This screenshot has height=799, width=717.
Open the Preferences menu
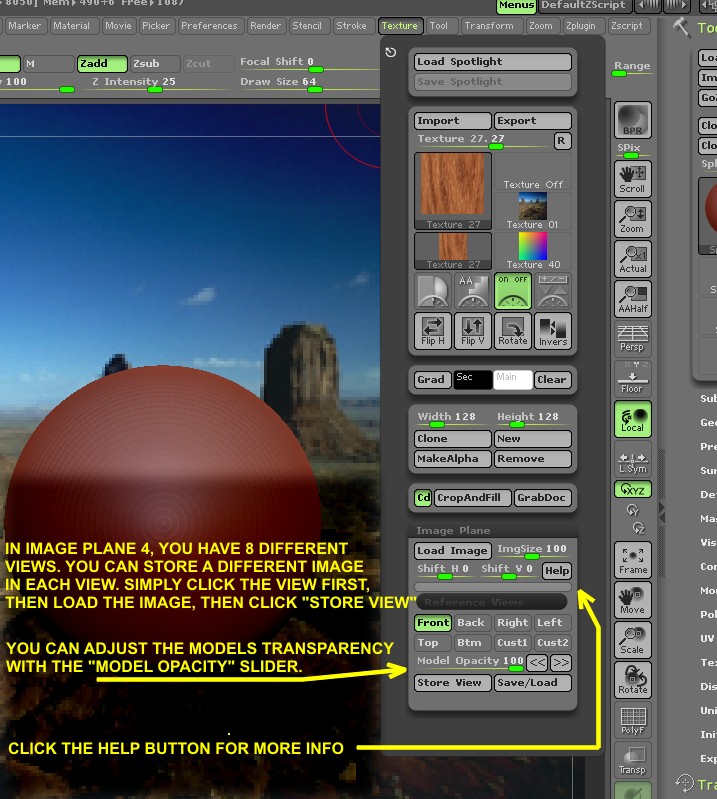pyautogui.click(x=209, y=26)
